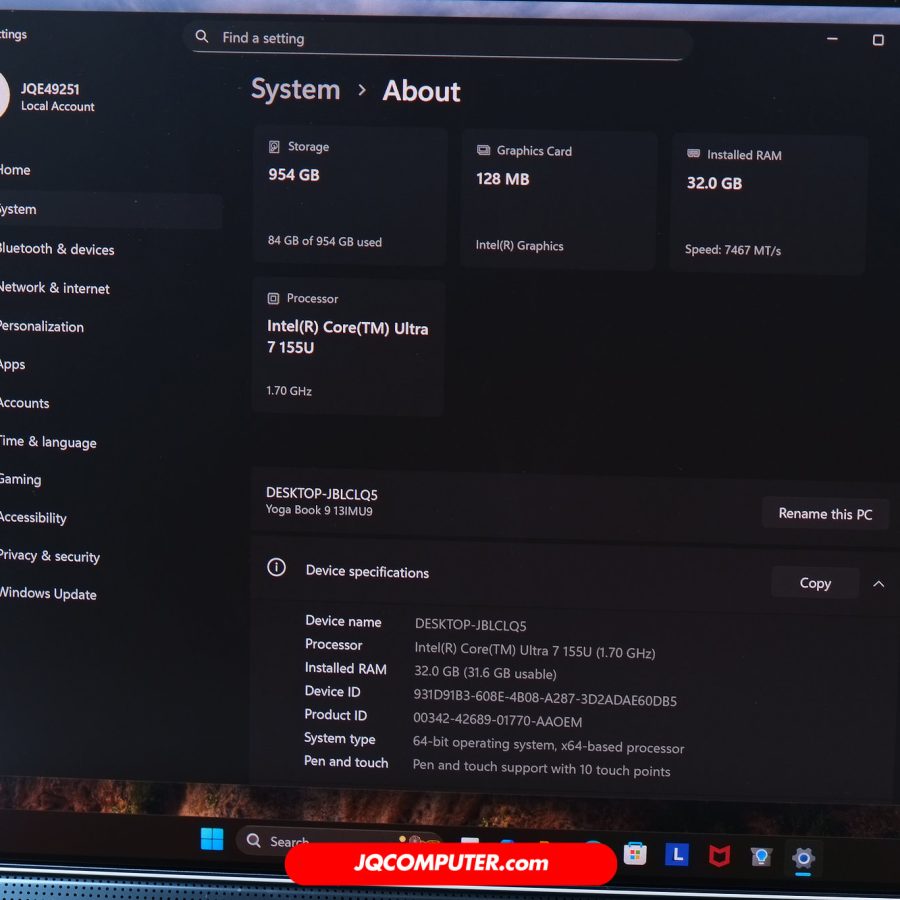This screenshot has width=900, height=900.
Task: Copy the device specifications
Action: tap(814, 583)
